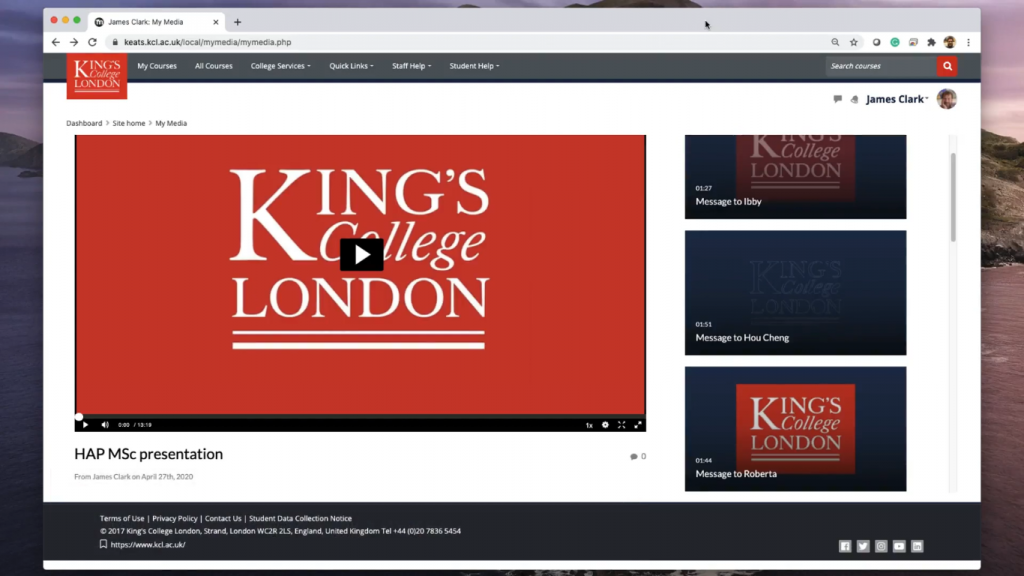Open the James Clark user menu
Screen dimensions: 1024x576
click(897, 99)
